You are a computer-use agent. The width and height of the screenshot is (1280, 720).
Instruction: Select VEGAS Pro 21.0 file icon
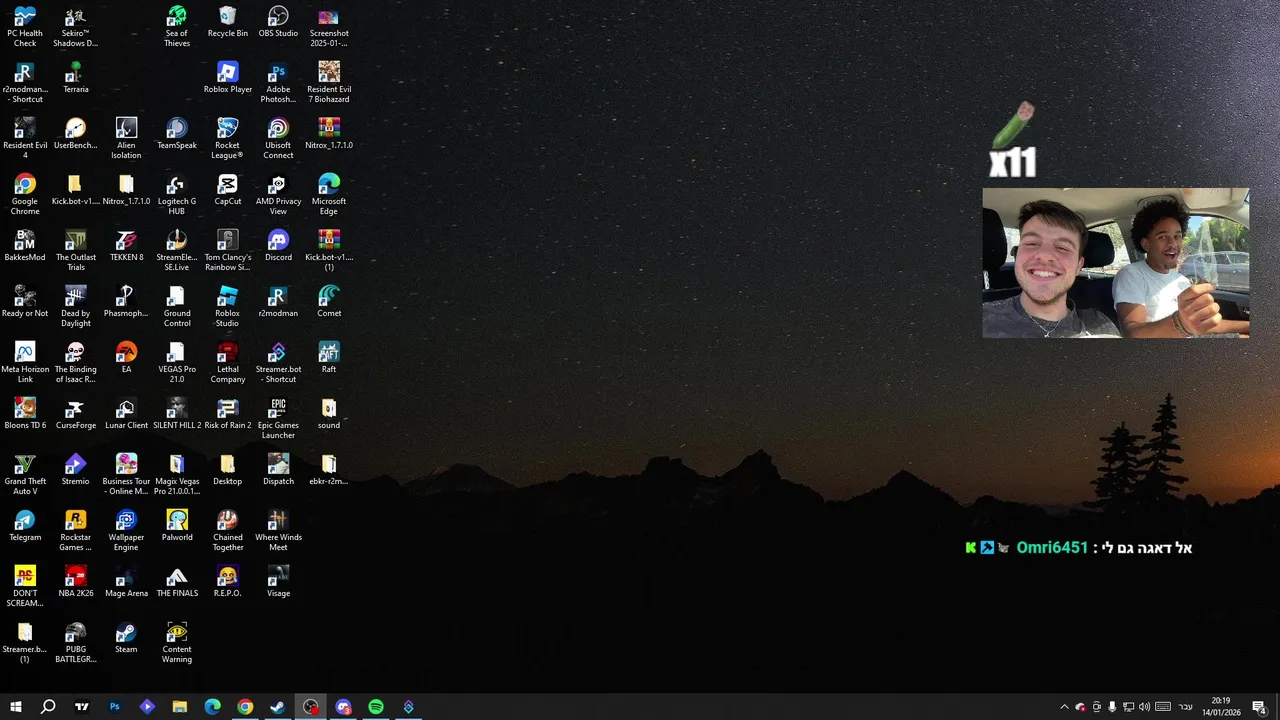(177, 363)
